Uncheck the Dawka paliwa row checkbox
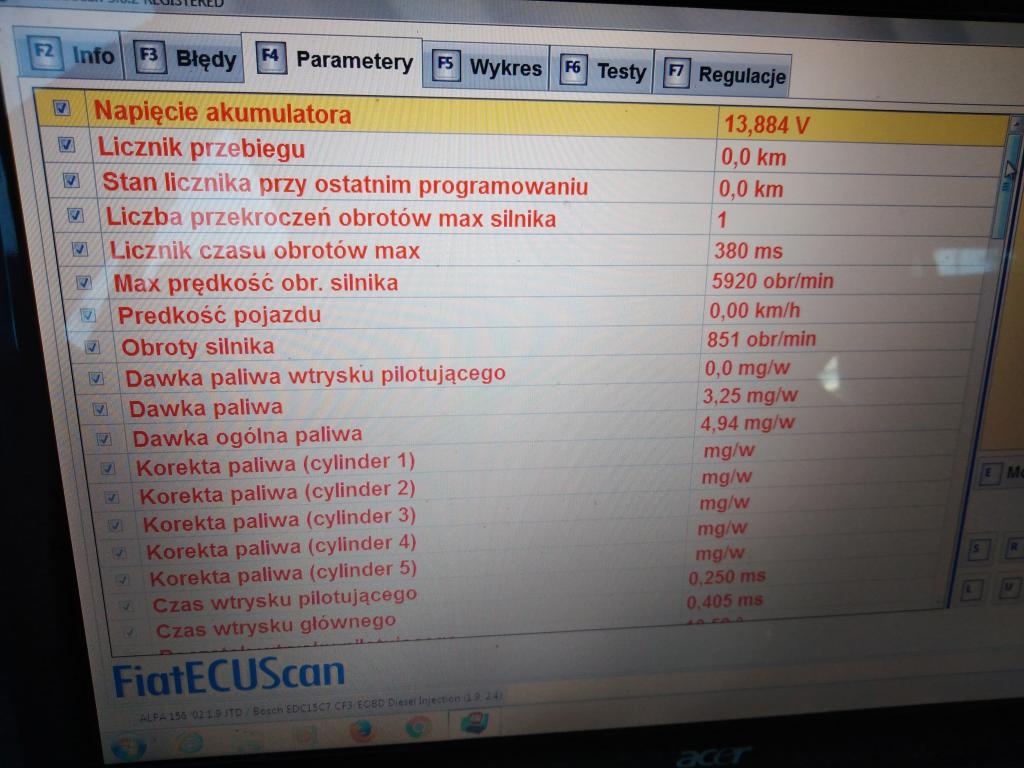The height and width of the screenshot is (768, 1024). tap(100, 409)
